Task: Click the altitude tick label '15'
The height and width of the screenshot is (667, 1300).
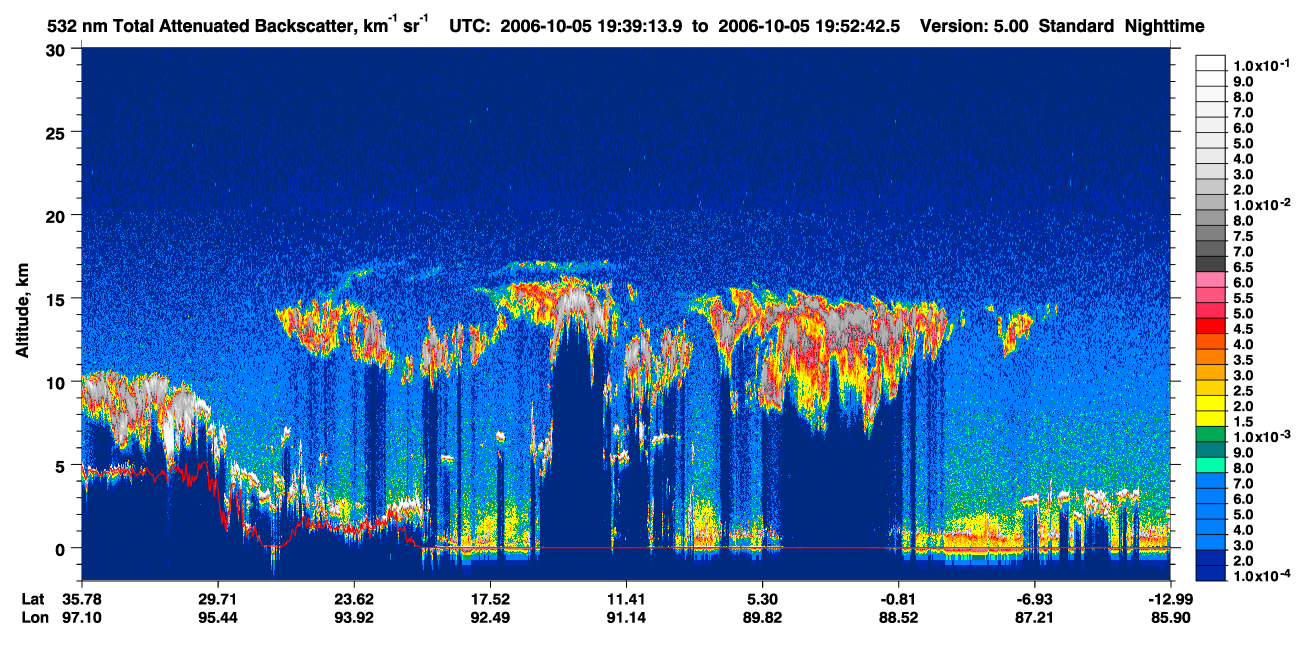Action: (57, 298)
